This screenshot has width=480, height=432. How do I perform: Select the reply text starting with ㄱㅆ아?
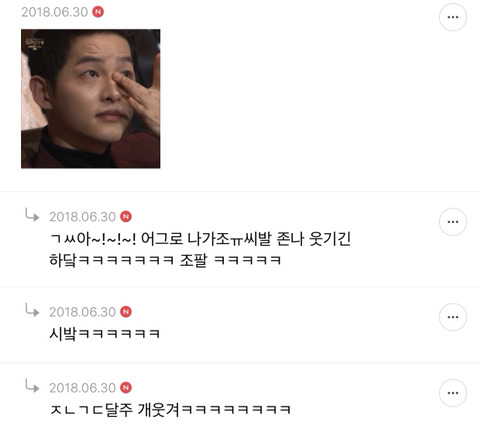[200, 250]
